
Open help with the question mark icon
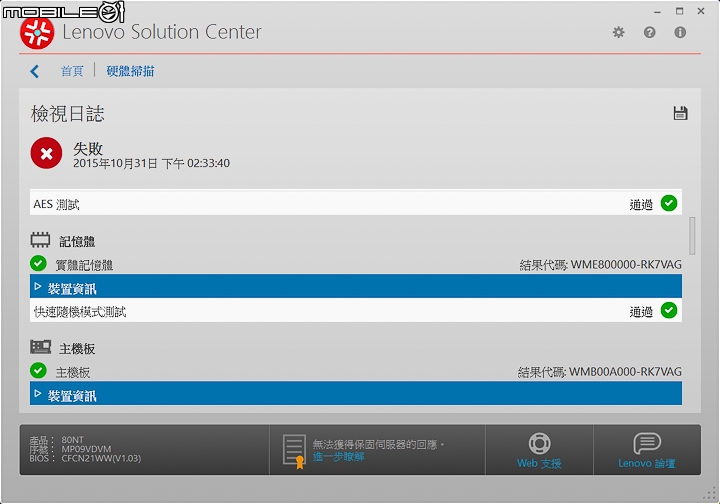[649, 32]
